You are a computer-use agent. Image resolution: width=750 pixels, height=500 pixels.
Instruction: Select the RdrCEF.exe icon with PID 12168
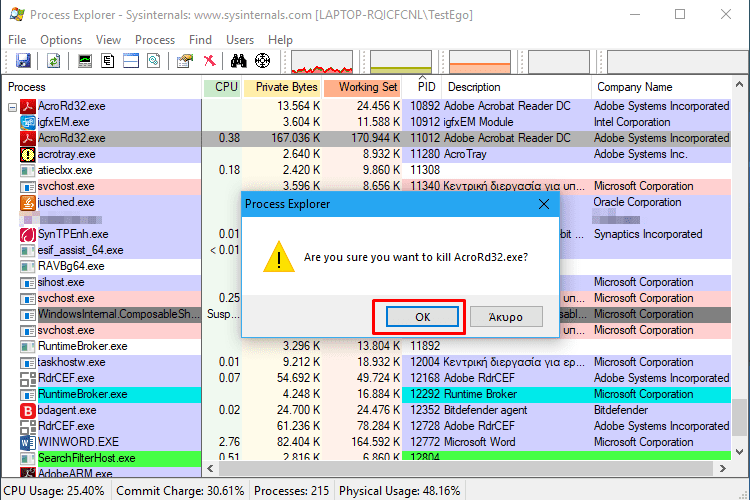pyautogui.click(x=28, y=378)
